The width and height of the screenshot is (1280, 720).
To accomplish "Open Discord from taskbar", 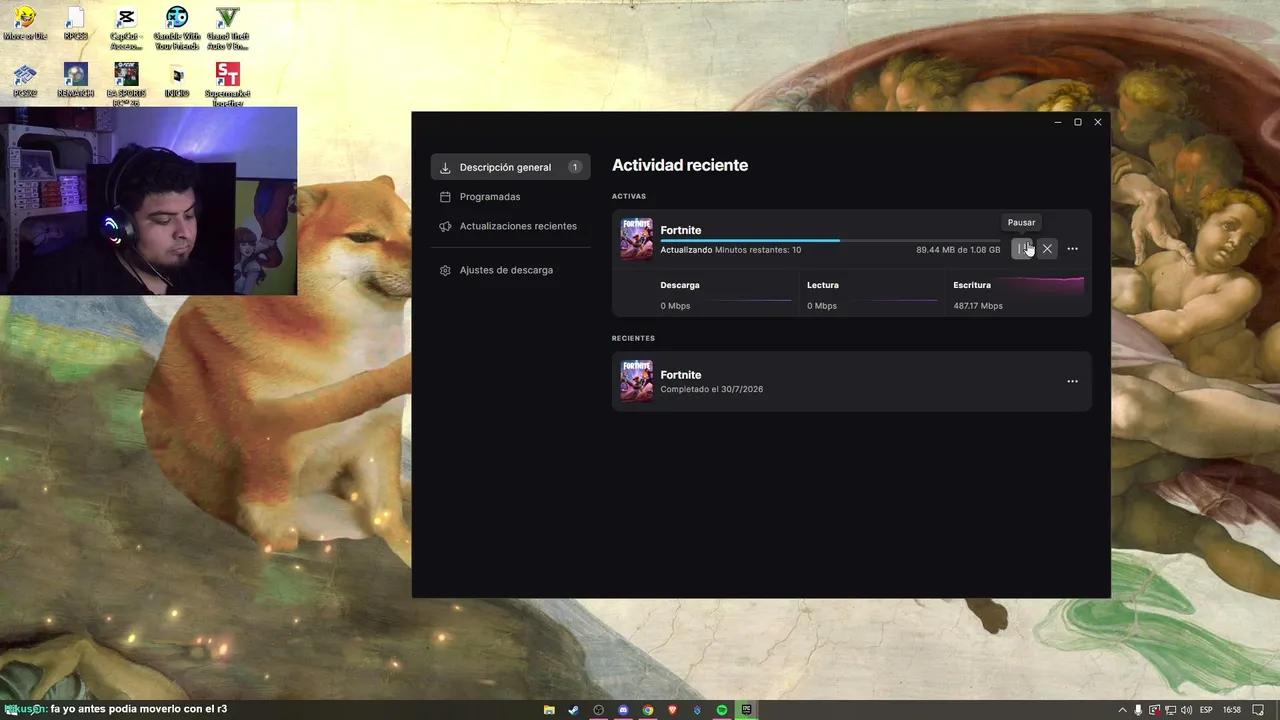I will coord(623,710).
